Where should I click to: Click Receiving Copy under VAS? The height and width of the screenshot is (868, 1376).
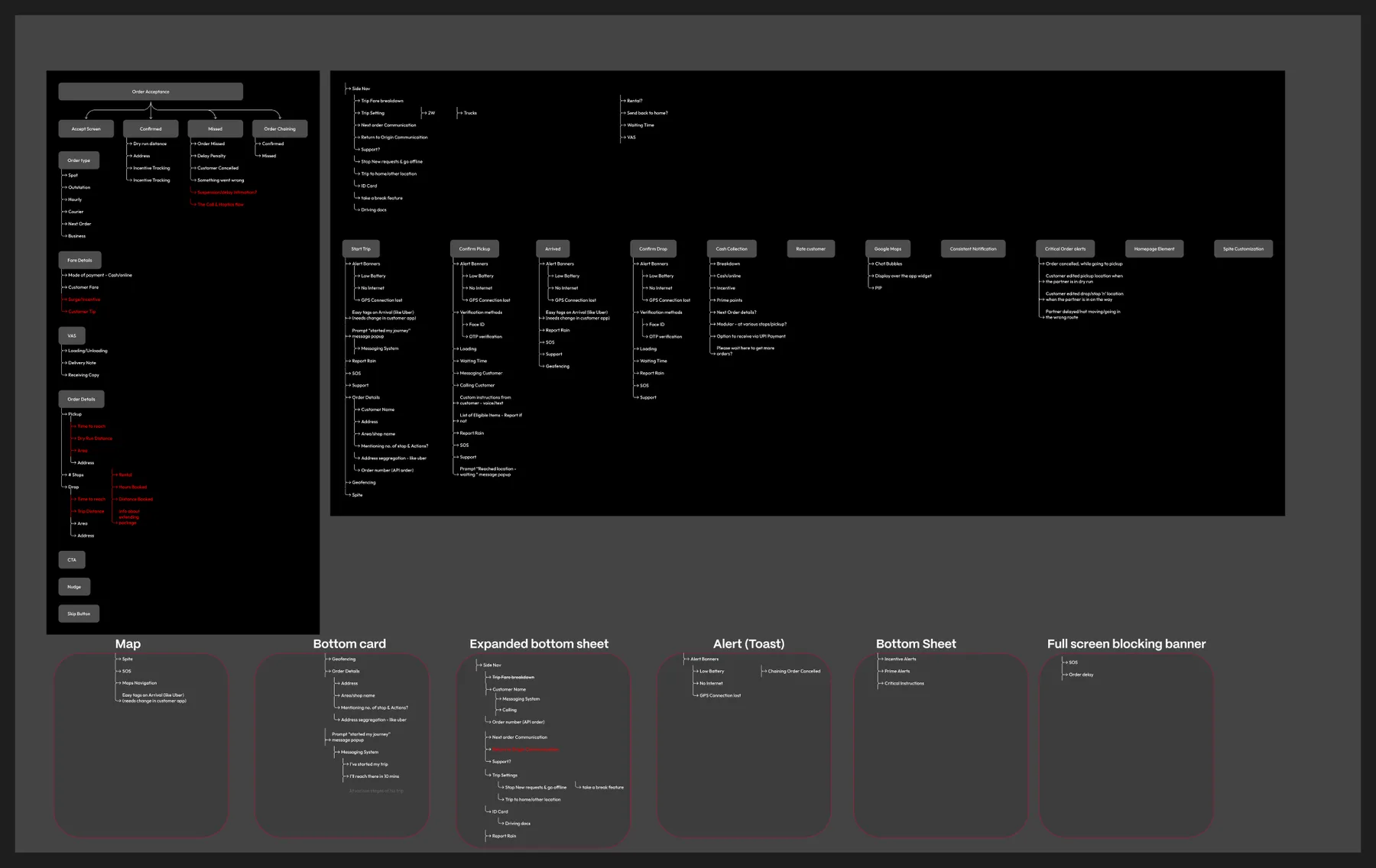point(83,375)
